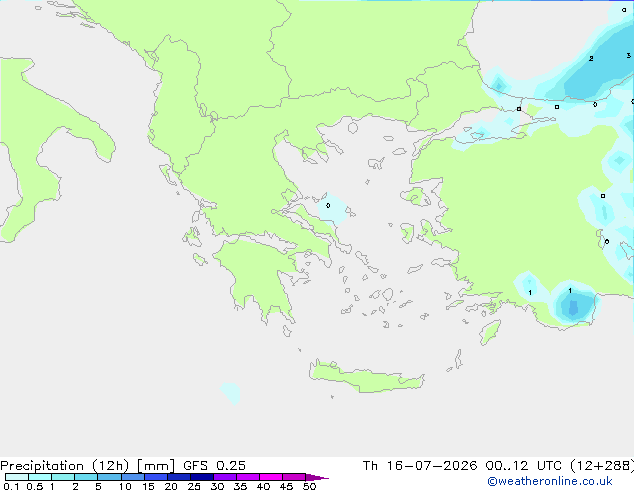Viewport: 634px width, 490px height.
Task: Click the 0.1 legend scale value
Action: [11, 486]
